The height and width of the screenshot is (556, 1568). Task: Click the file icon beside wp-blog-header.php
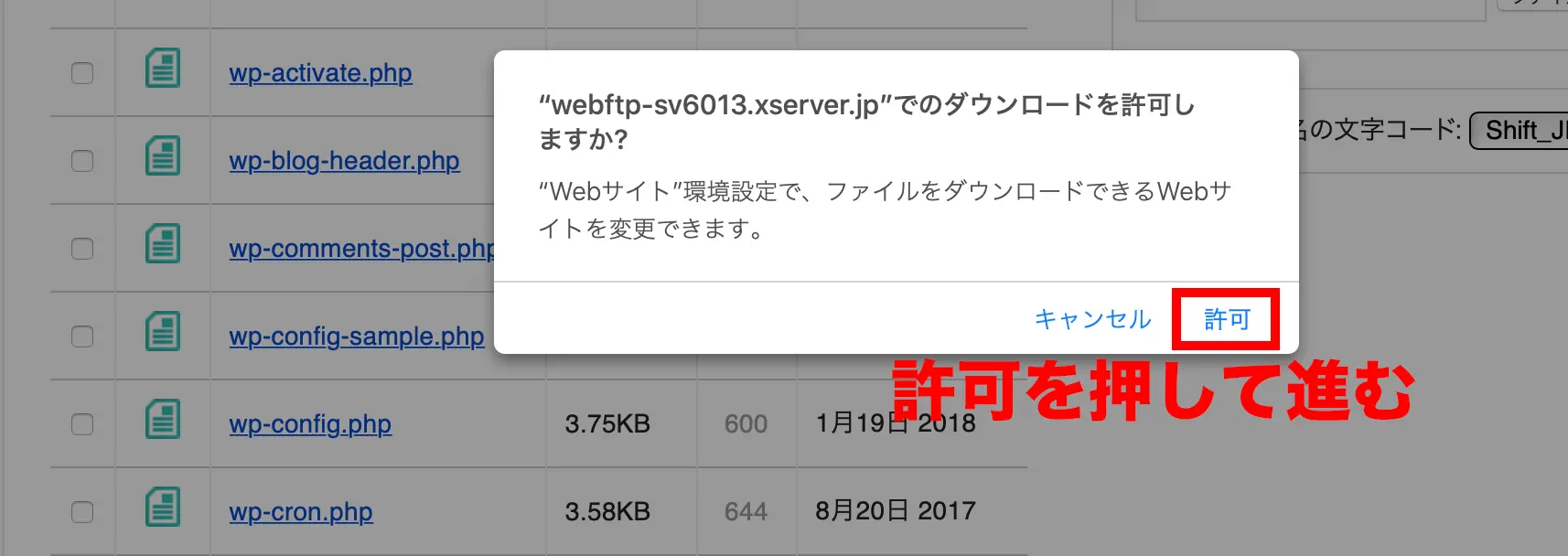[163, 156]
